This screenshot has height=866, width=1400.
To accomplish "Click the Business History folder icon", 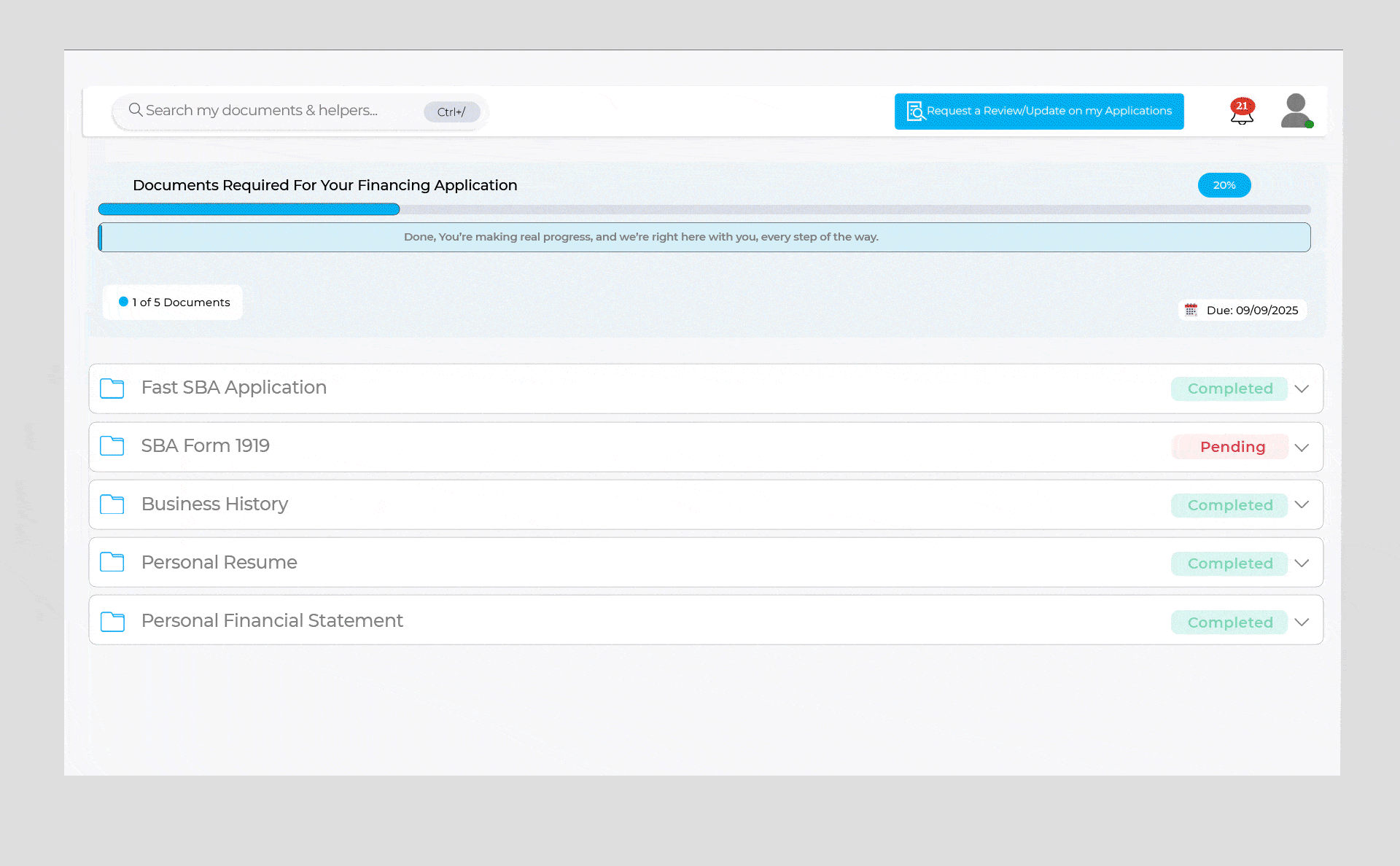I will tap(112, 504).
